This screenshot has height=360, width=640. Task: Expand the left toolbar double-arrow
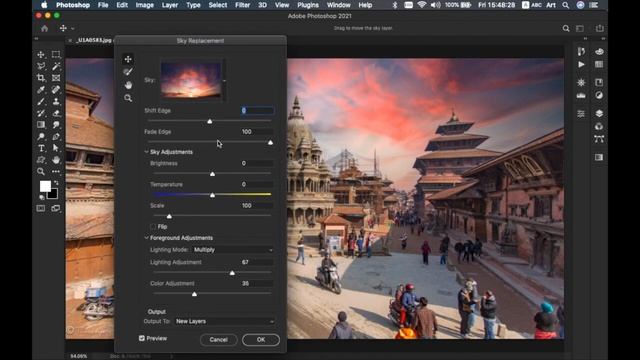click(36, 38)
